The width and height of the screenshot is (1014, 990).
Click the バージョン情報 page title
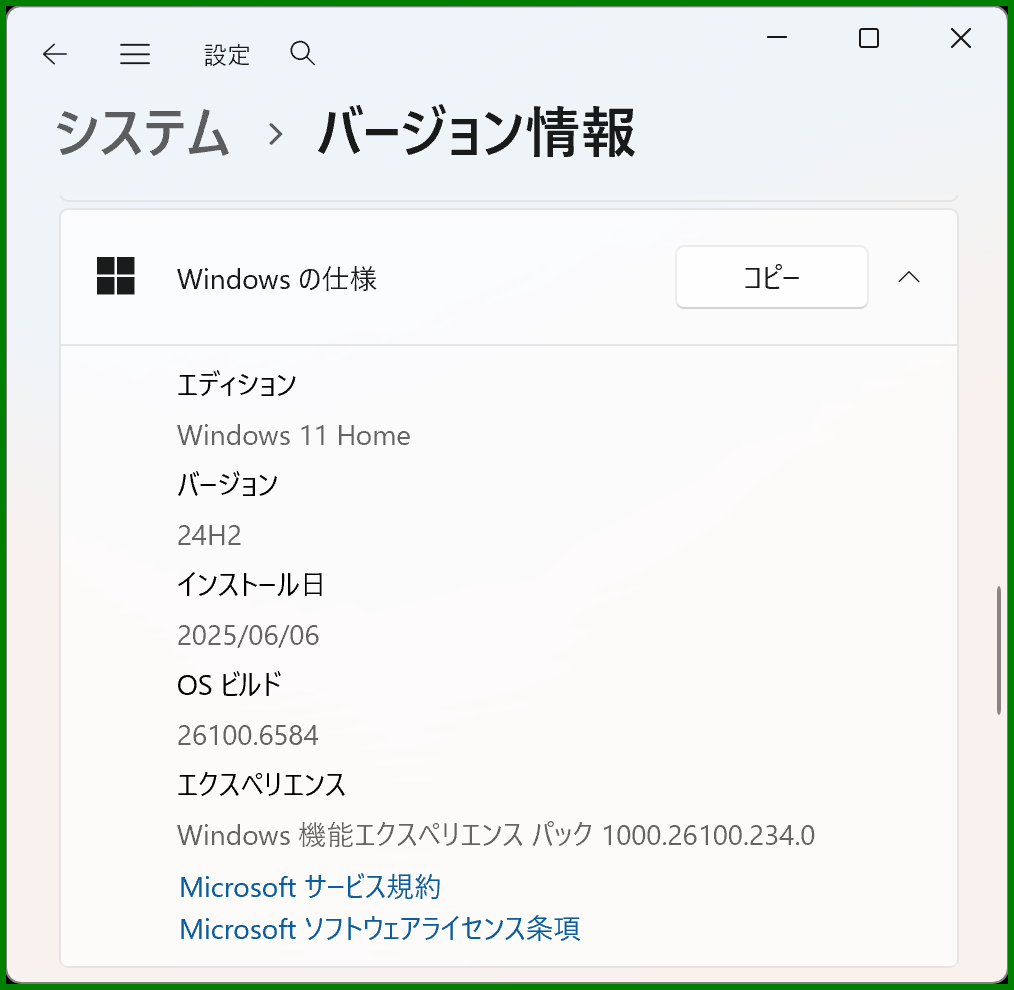pyautogui.click(x=477, y=133)
